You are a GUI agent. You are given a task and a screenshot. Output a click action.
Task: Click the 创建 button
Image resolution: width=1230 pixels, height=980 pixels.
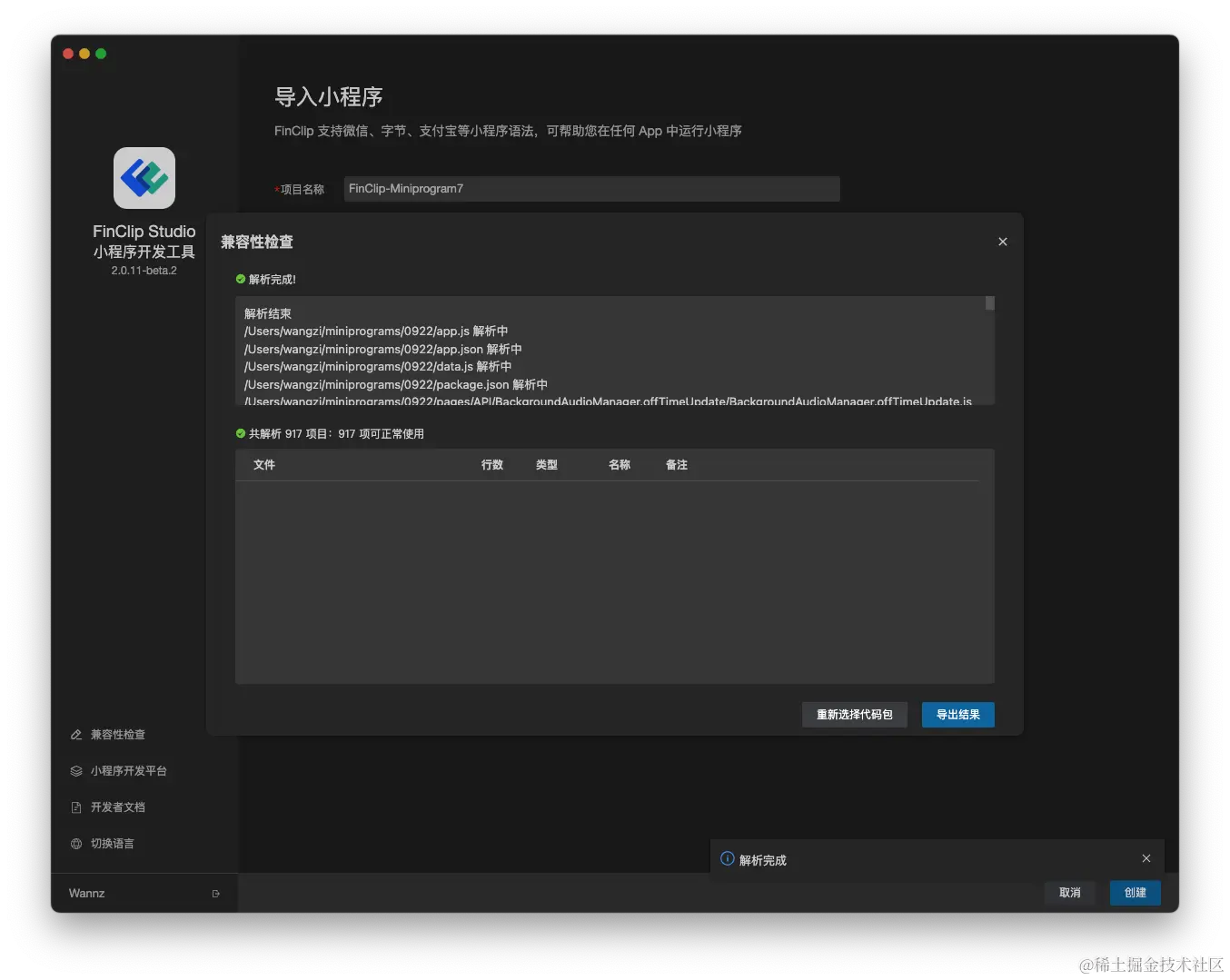point(1136,893)
